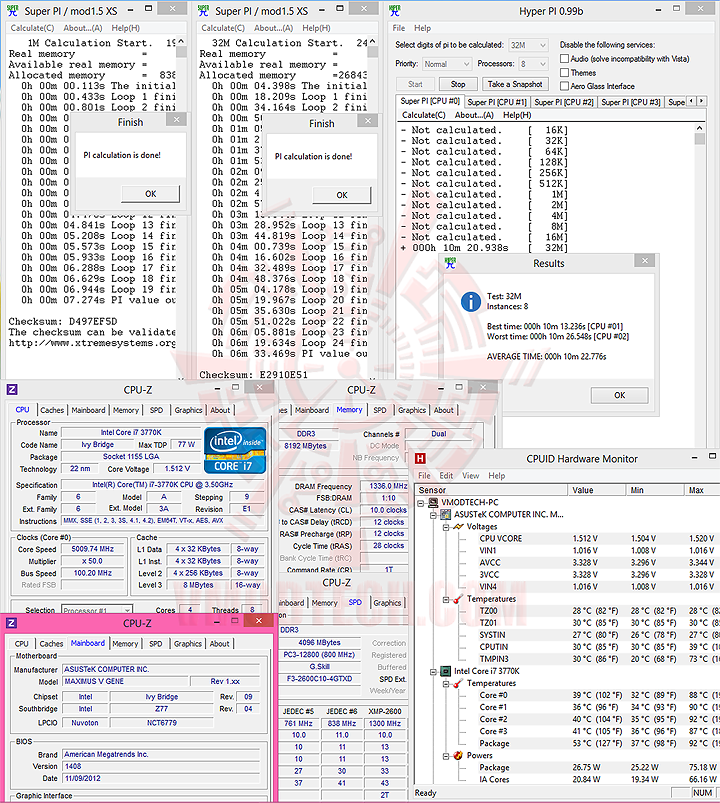The width and height of the screenshot is (720, 803).
Task: Toggle the Aero Glass Interface checkbox
Action: coord(564,86)
